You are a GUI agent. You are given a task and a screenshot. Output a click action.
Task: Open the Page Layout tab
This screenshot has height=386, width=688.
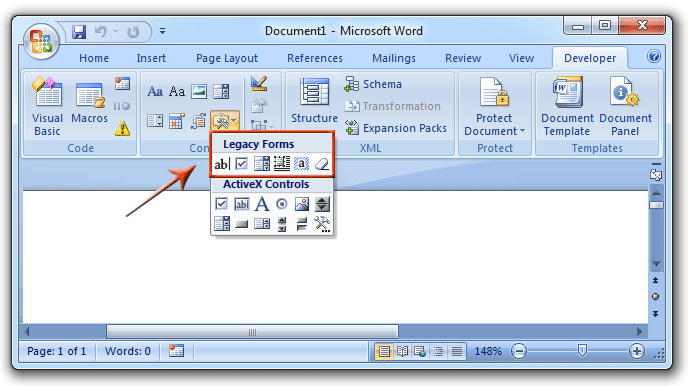pyautogui.click(x=227, y=58)
